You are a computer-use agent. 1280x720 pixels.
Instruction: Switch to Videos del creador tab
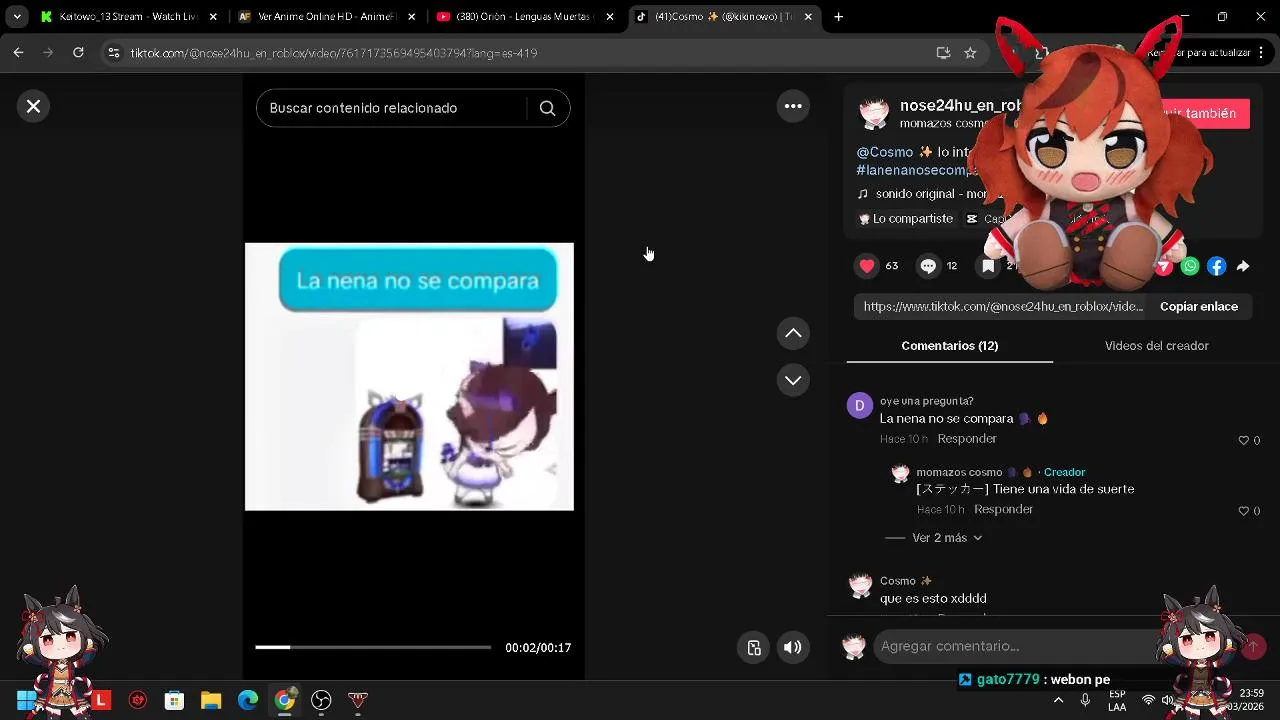[x=1156, y=345]
